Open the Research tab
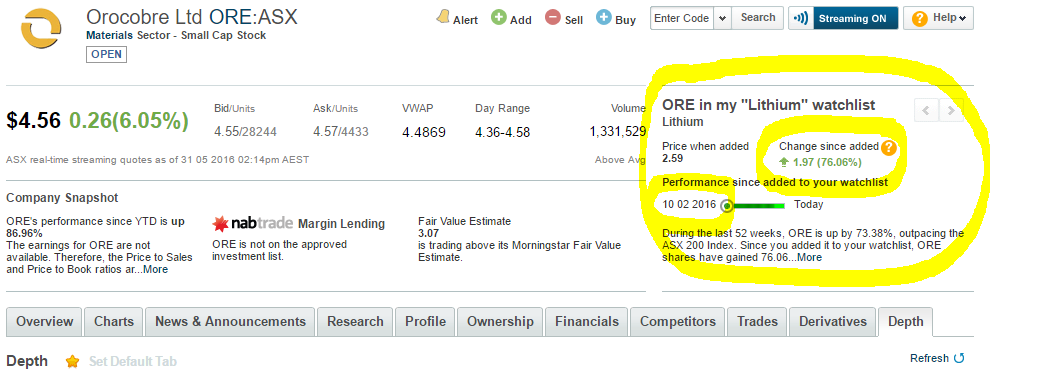1044x371 pixels. click(356, 322)
